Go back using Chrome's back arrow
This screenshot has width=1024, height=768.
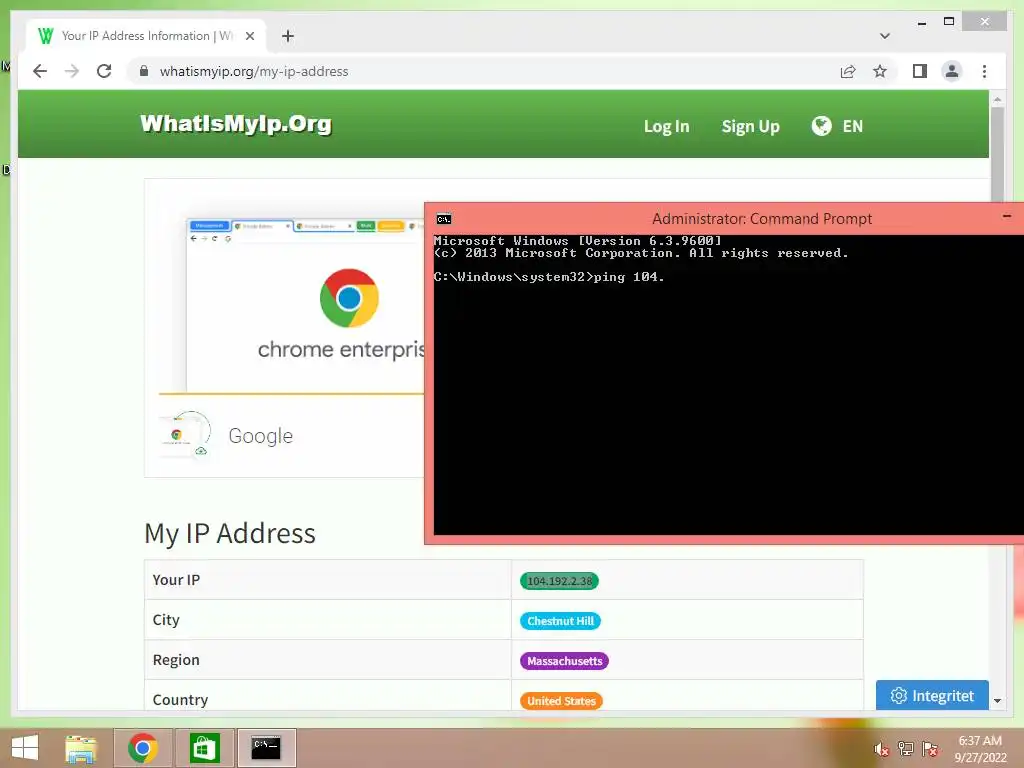click(40, 71)
